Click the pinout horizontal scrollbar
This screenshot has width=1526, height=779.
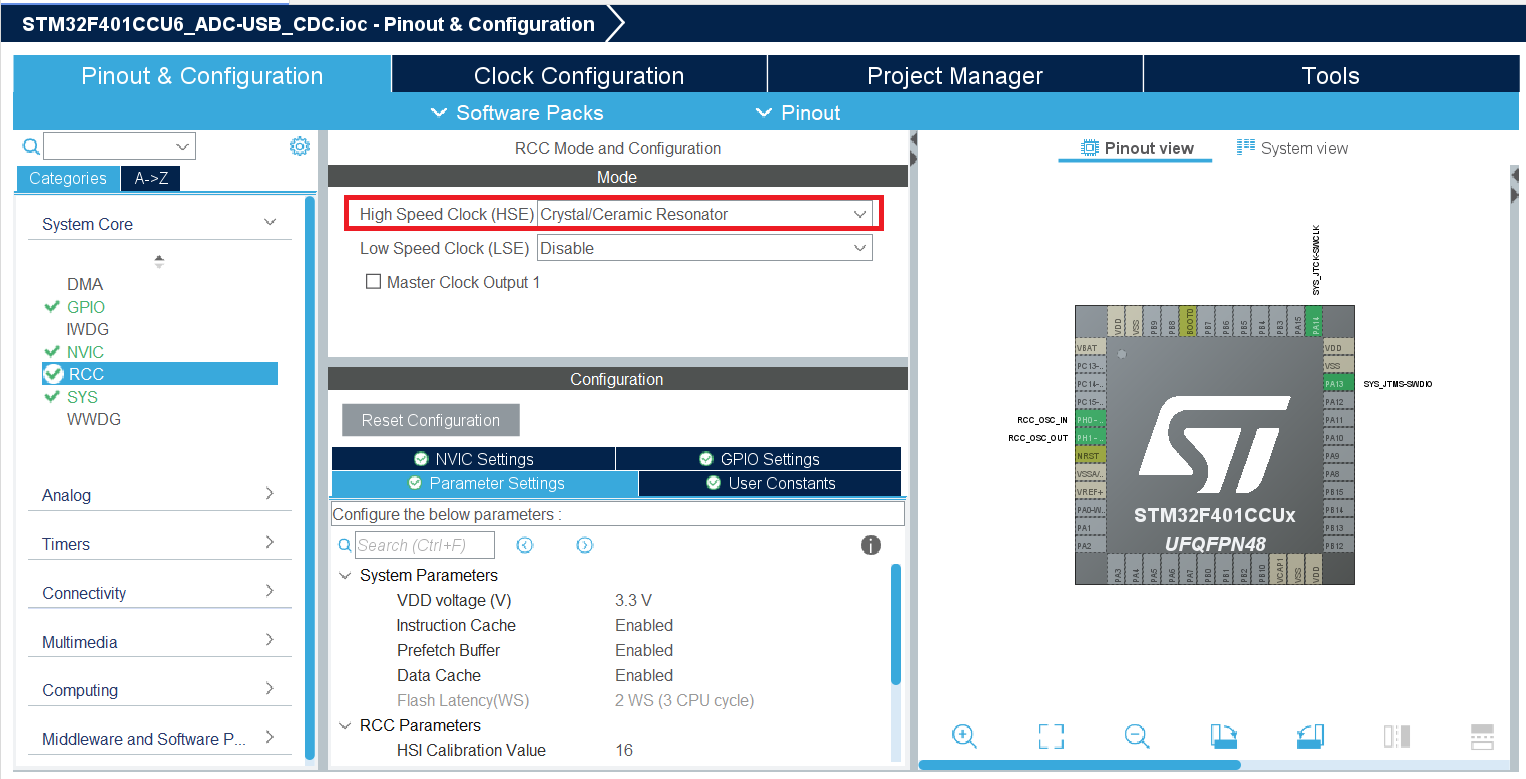pyautogui.click(x=1079, y=765)
